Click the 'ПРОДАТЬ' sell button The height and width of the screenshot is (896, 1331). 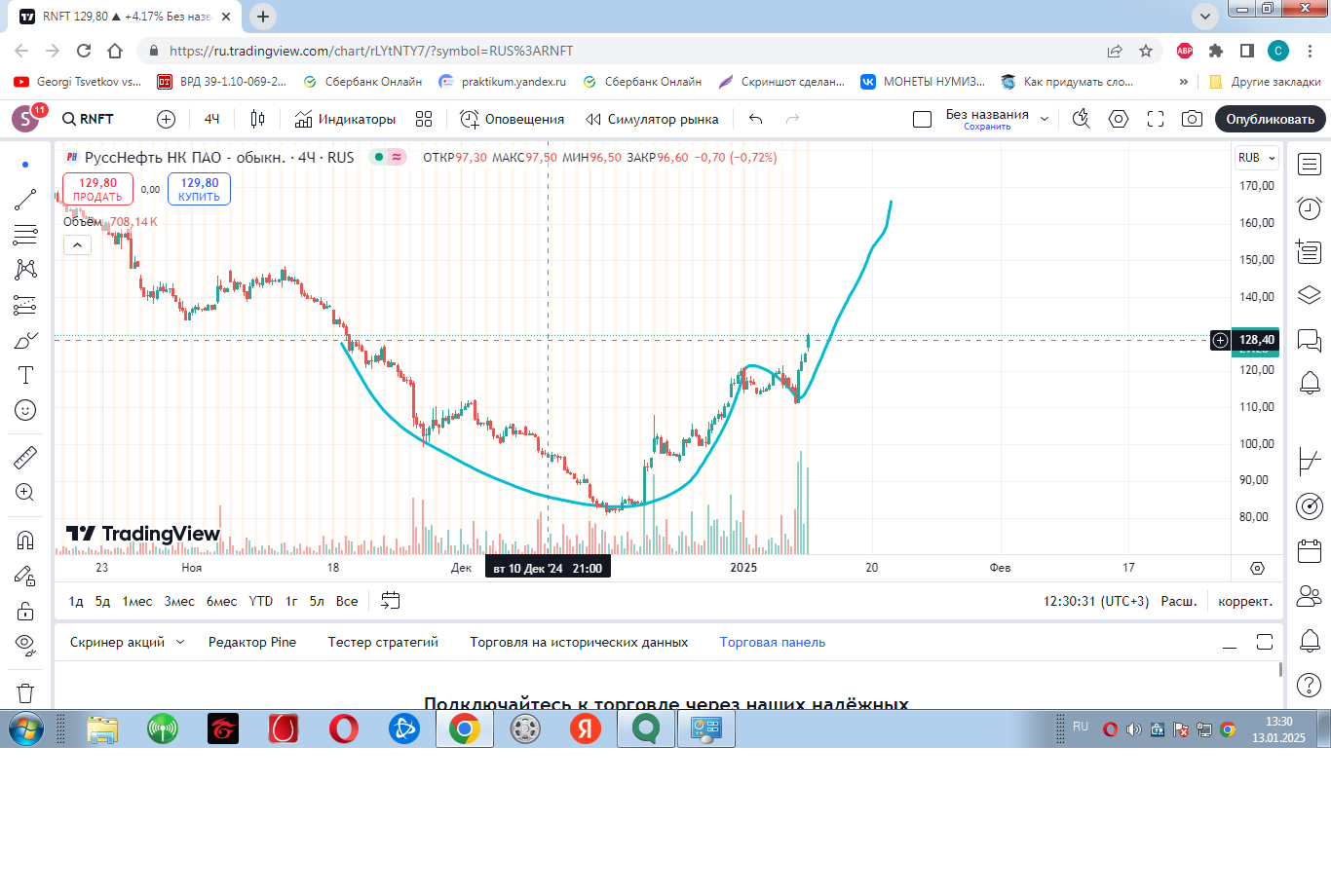pos(97,189)
